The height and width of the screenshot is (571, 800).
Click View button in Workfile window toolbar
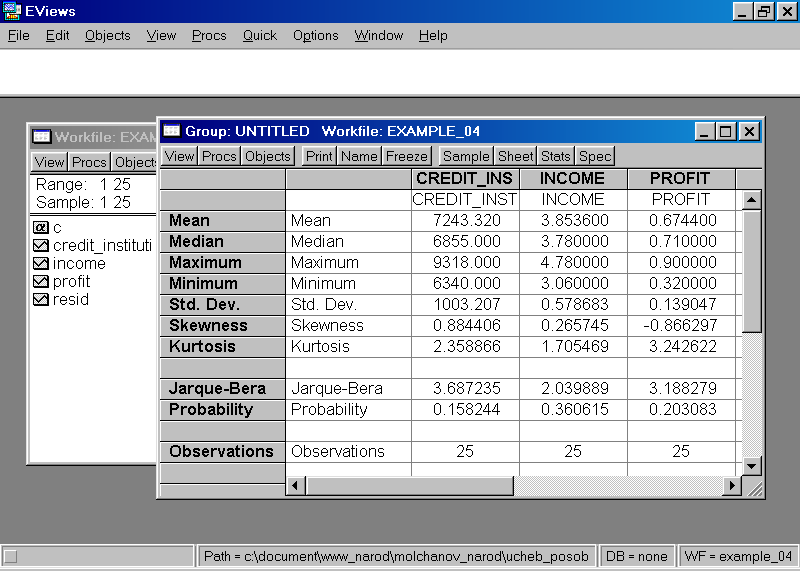(49, 162)
